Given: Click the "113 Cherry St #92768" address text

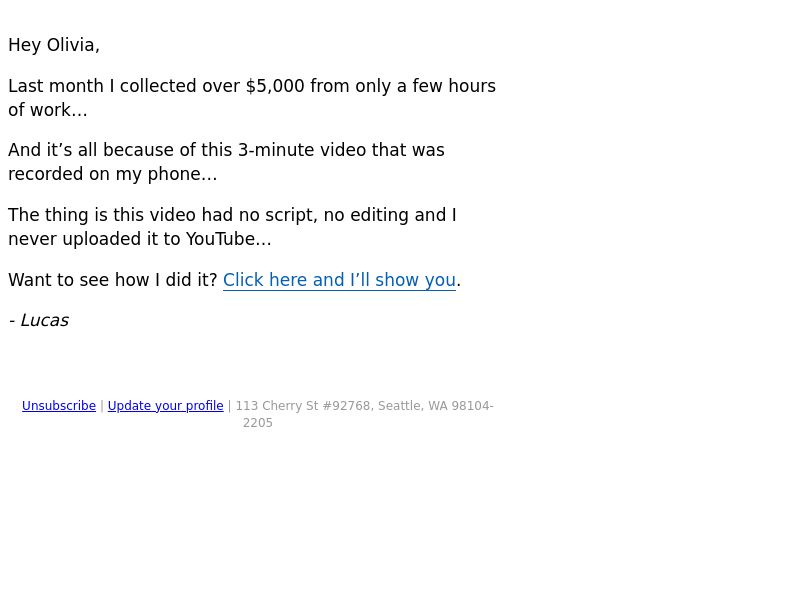Looking at the screenshot, I should click(303, 406).
